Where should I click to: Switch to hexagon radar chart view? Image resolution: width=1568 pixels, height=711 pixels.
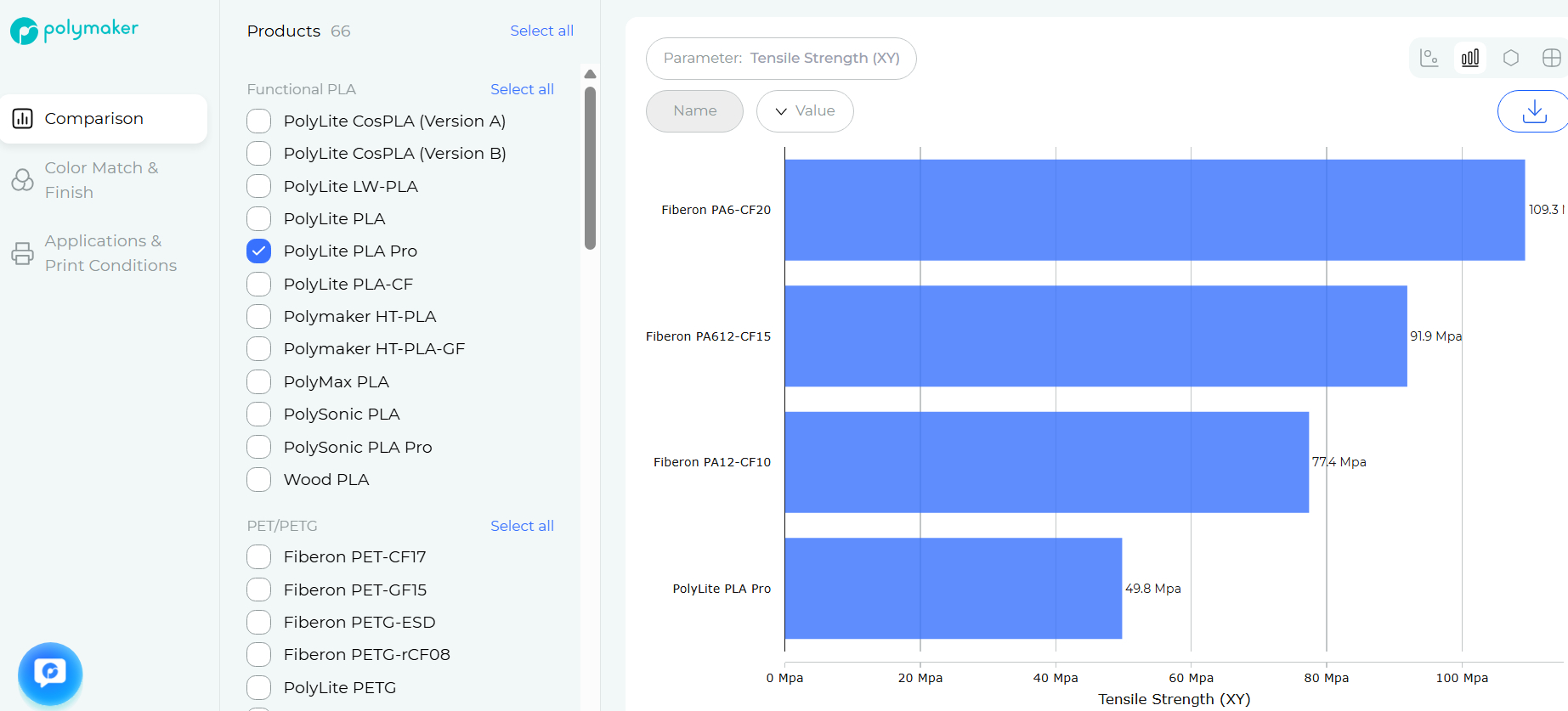click(1510, 58)
